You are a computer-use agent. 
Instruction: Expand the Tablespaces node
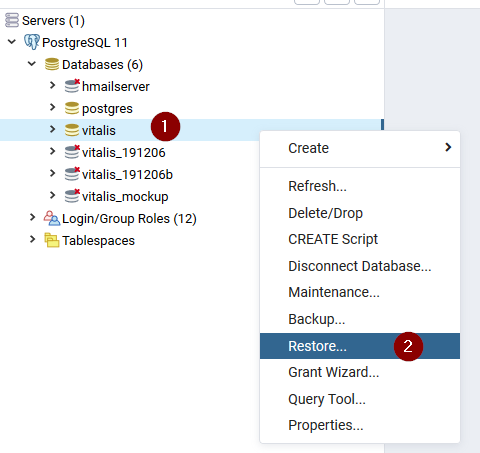[x=32, y=239]
